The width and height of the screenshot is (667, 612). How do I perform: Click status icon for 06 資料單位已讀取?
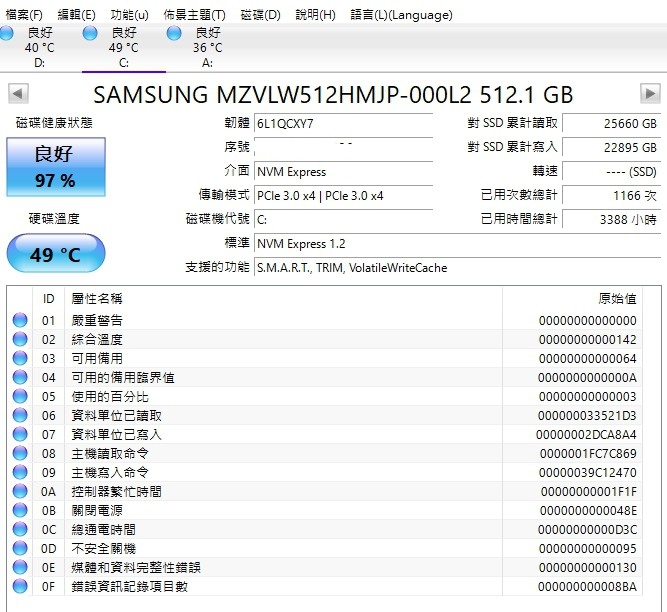(x=20, y=415)
